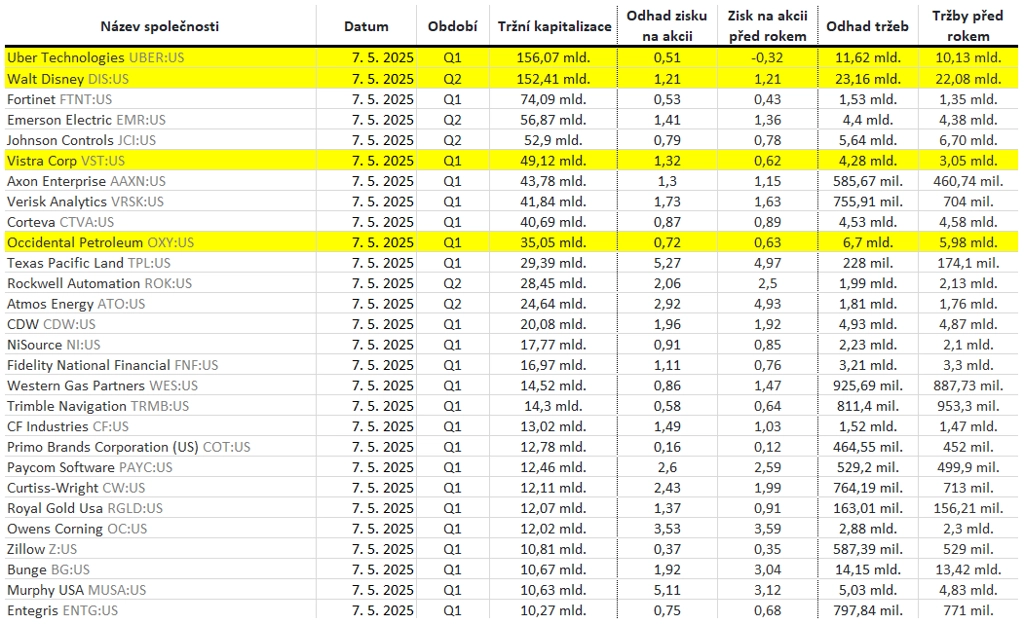Click the "Odhad tržeb" column header
The image size is (1024, 624).
(x=867, y=26)
